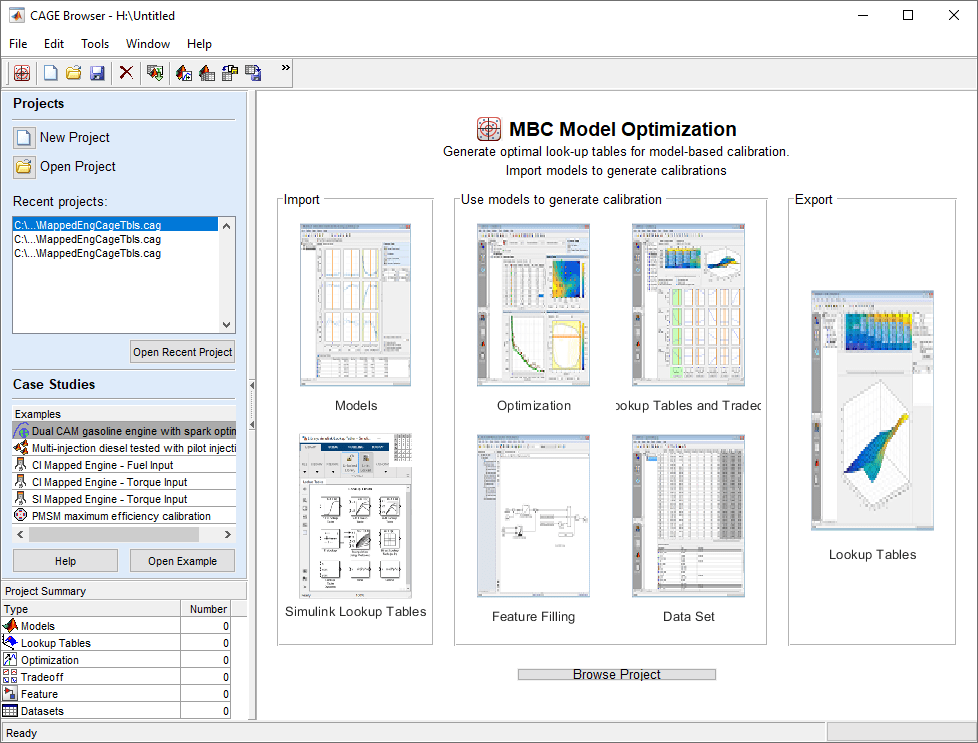Screen dimensions: 978x743
Task: Select Dual CAM gasoline engine example
Action: [x=124, y=431]
